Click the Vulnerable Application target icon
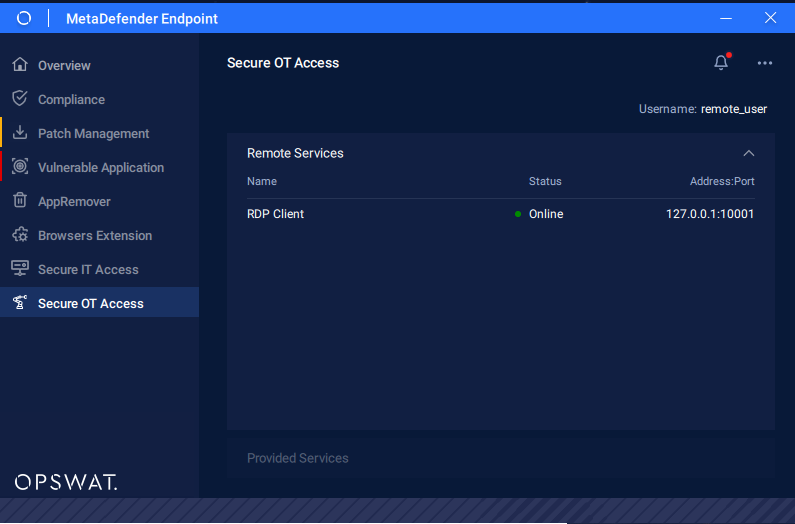Image resolution: width=795 pixels, height=524 pixels. [x=20, y=166]
